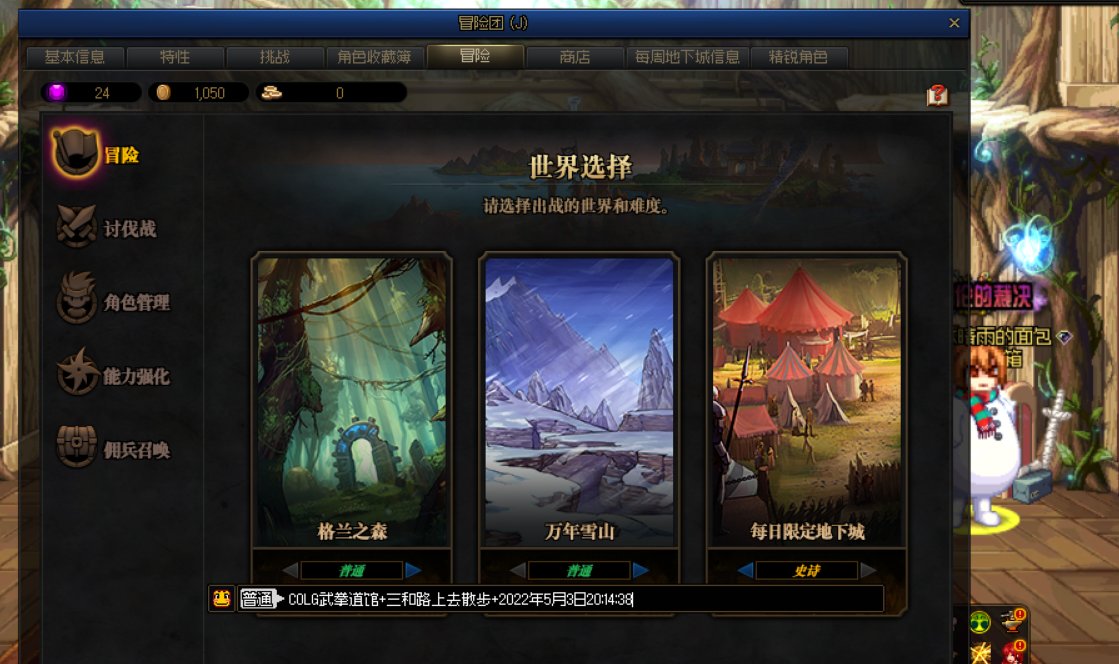Open the 角色收藏簿 tab

(375, 57)
